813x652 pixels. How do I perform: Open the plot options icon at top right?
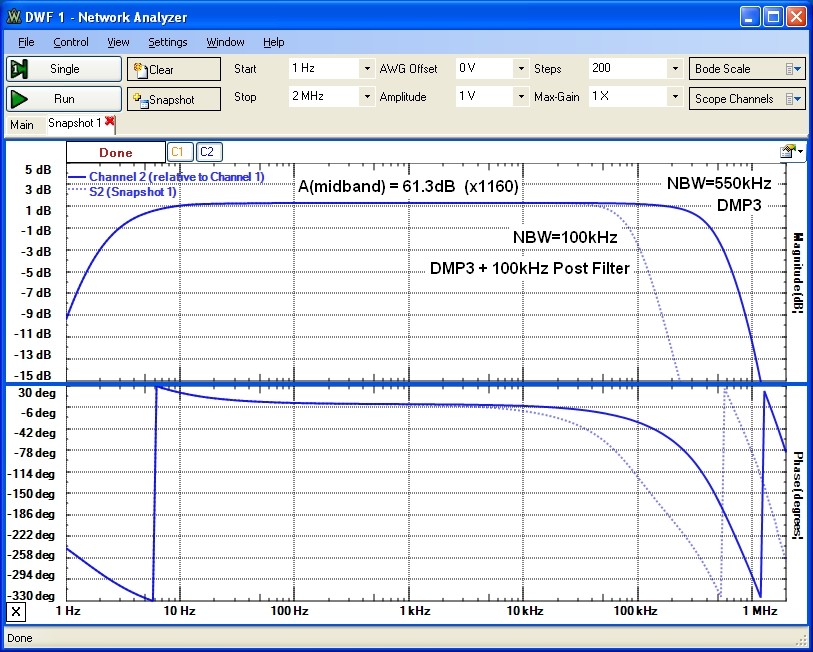pos(789,151)
